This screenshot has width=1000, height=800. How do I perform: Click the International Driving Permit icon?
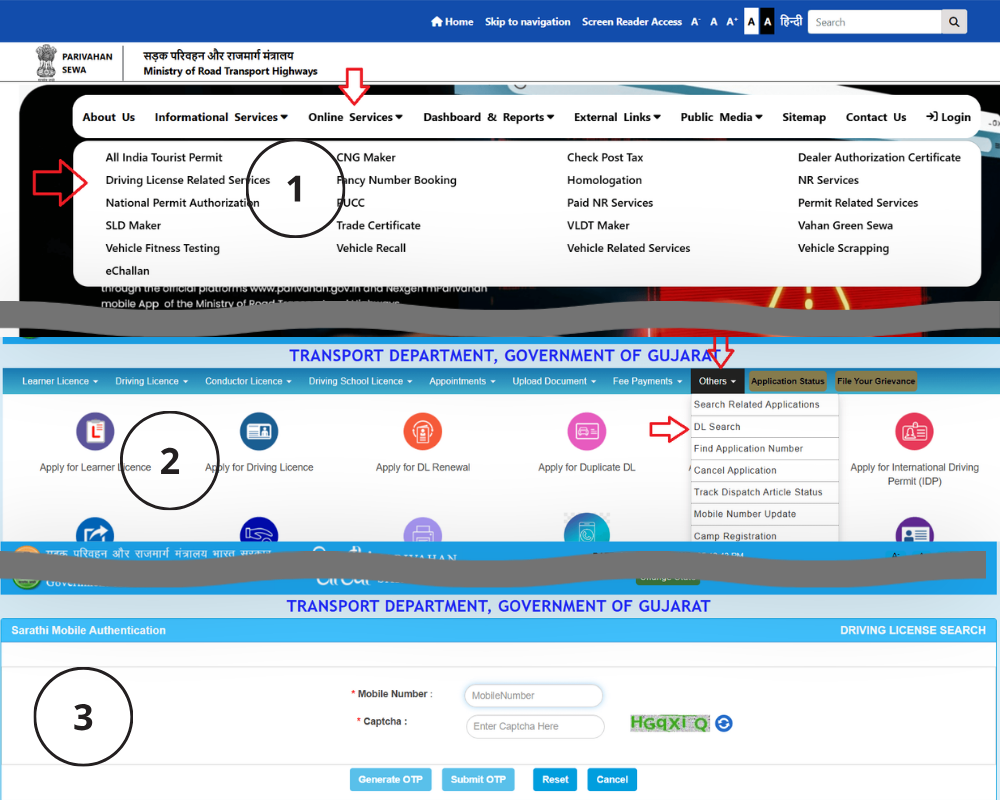pos(914,431)
